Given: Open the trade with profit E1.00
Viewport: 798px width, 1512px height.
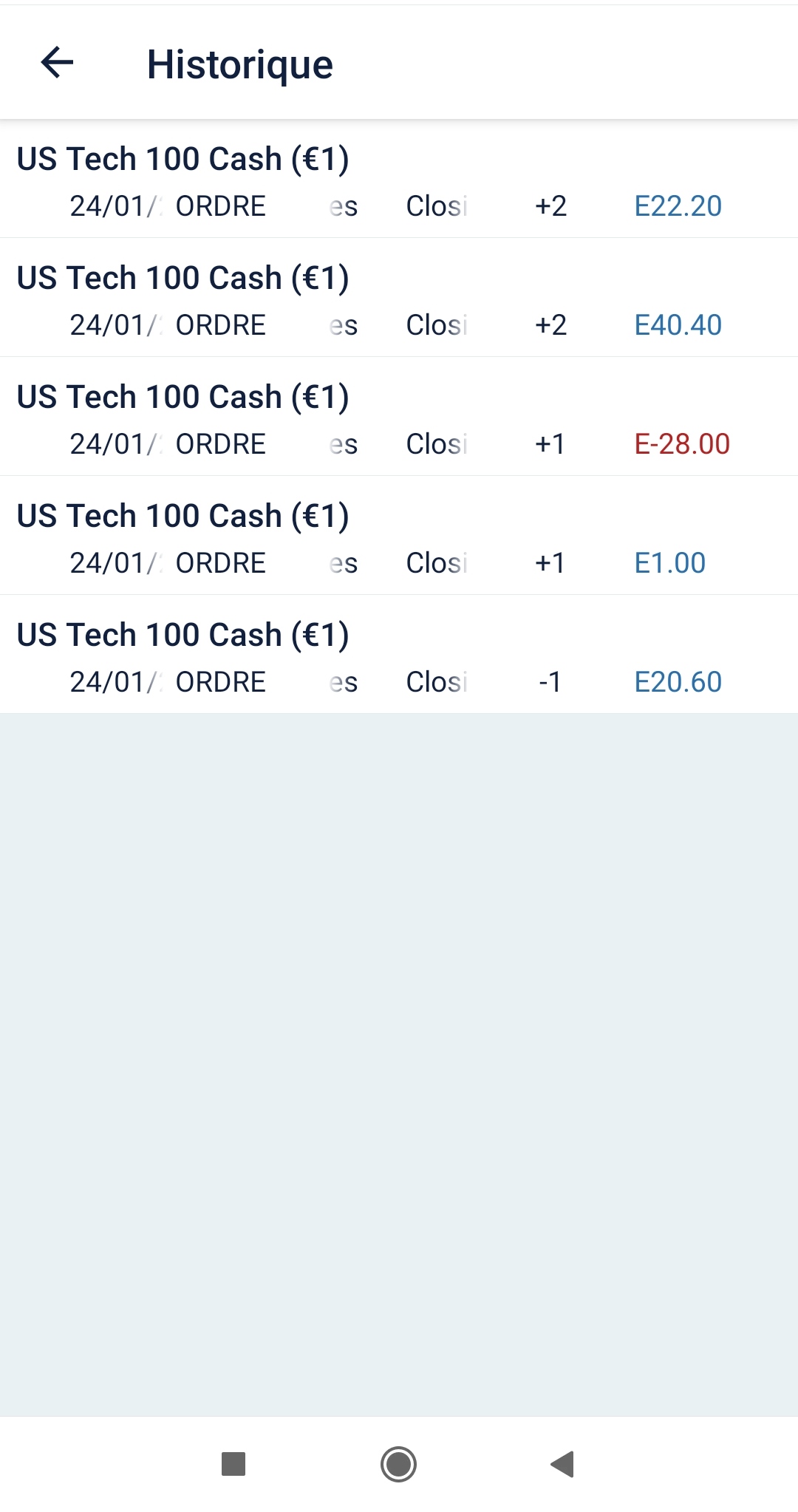Looking at the screenshot, I should click(x=669, y=563).
